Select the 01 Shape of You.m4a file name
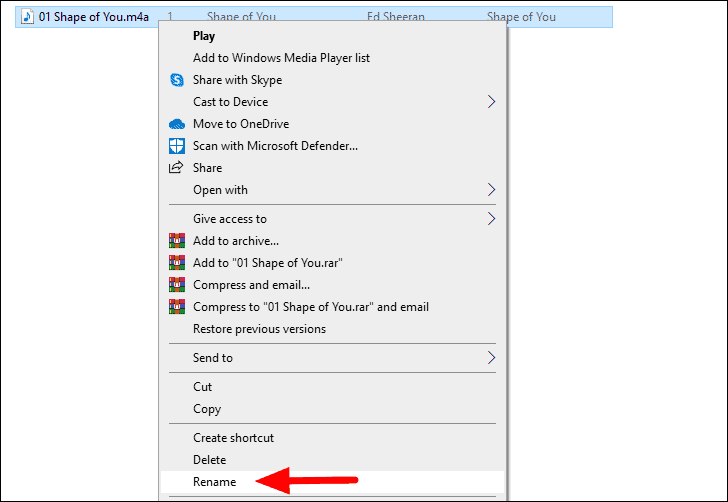 pos(94,17)
